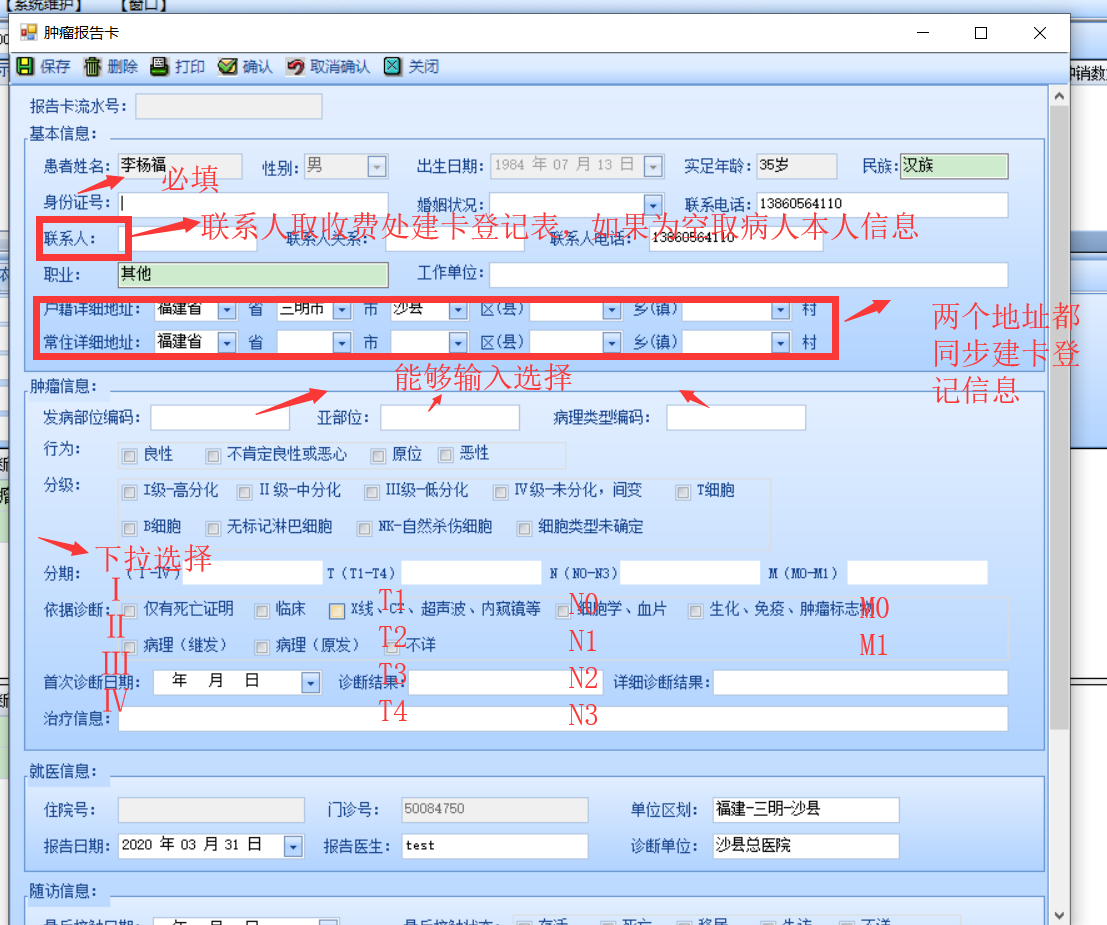
Task: Click the vertical scrollbar down arrow
Action: pos(1059,915)
